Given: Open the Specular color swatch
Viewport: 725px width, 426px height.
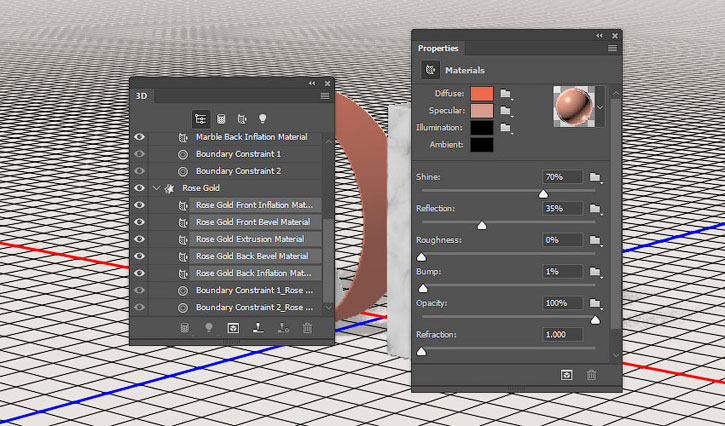Looking at the screenshot, I should click(482, 111).
